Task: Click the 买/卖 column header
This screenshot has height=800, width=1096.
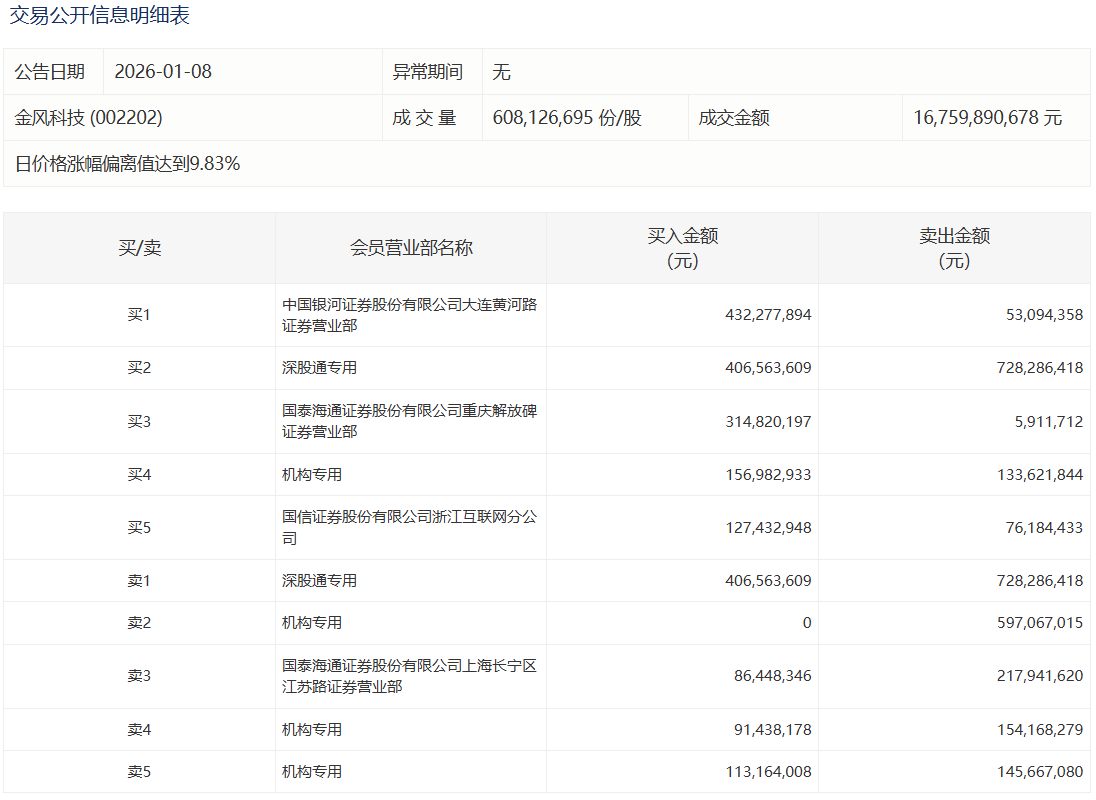Action: point(139,248)
